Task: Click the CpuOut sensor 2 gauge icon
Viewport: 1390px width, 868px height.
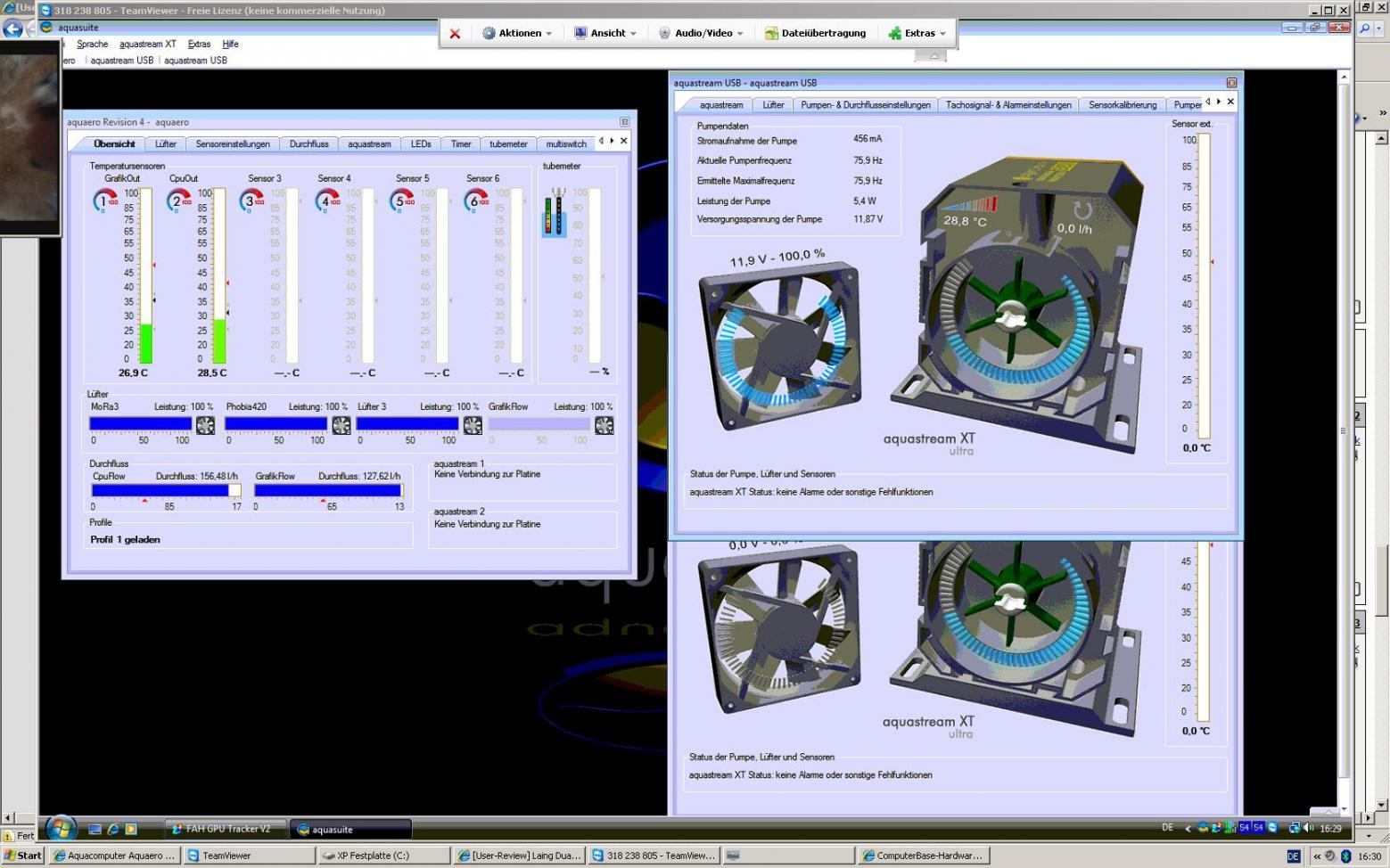Action: 179,201
